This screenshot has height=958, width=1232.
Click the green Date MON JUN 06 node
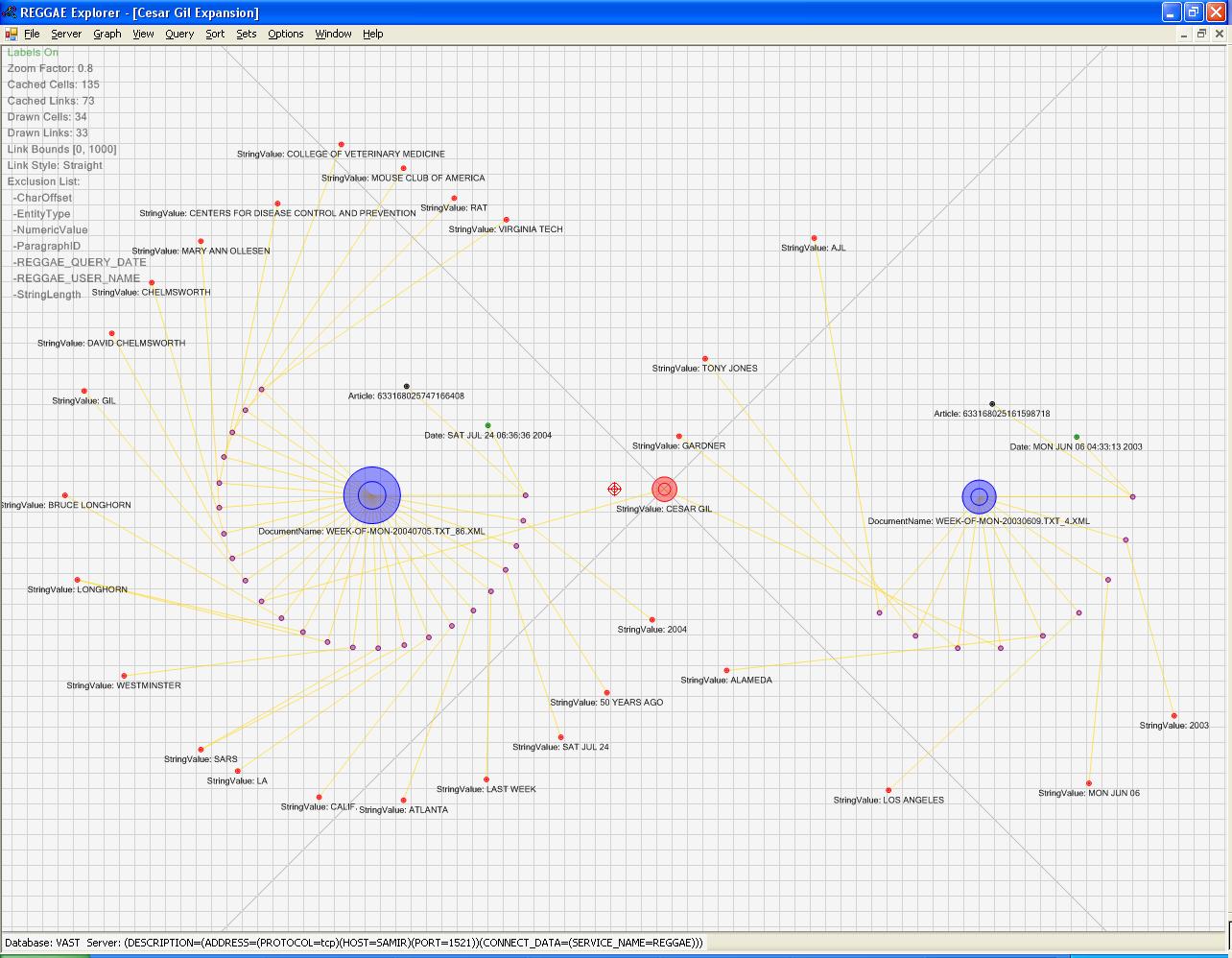pyautogui.click(x=1077, y=437)
